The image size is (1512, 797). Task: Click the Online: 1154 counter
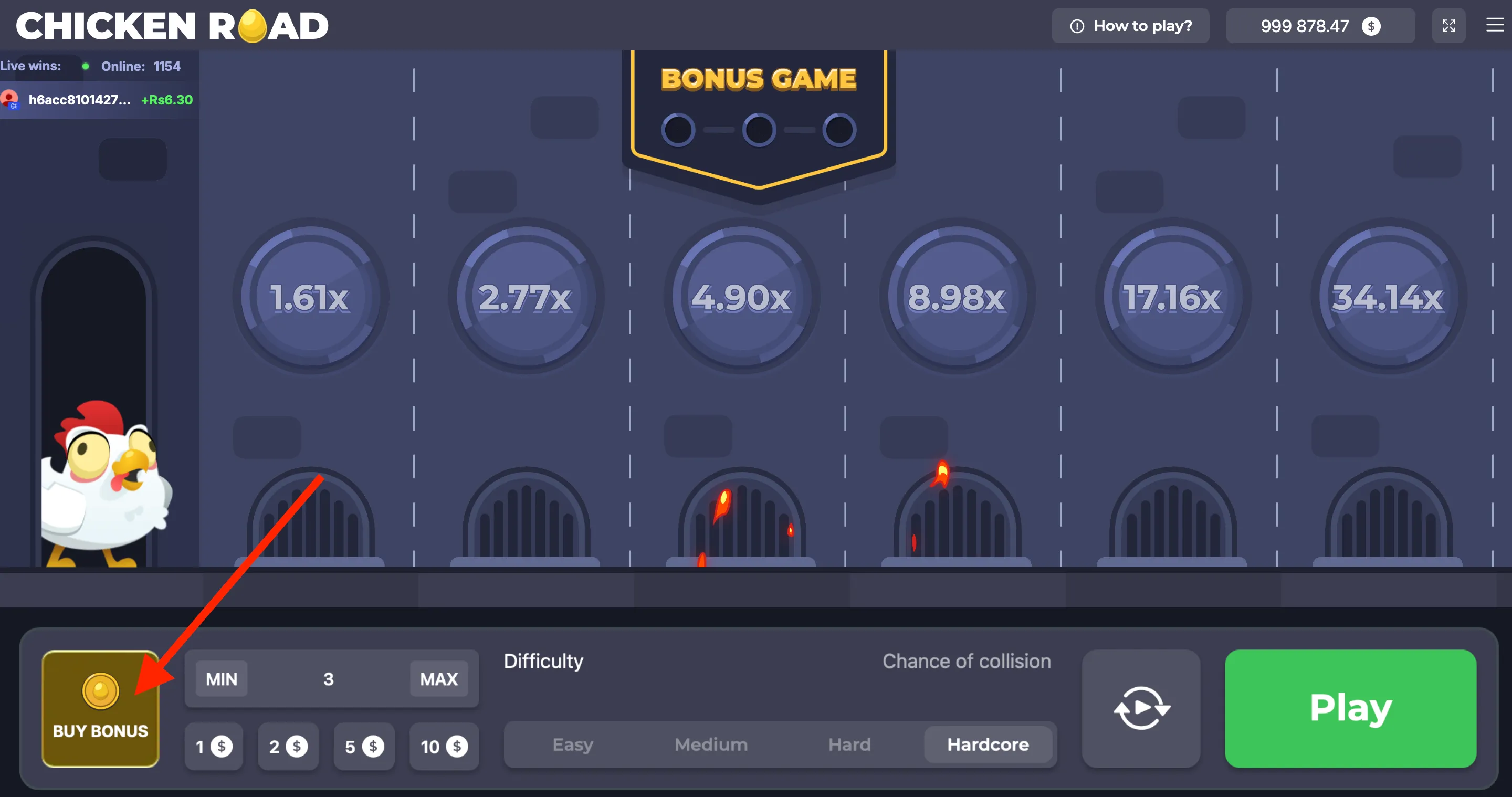pos(140,66)
